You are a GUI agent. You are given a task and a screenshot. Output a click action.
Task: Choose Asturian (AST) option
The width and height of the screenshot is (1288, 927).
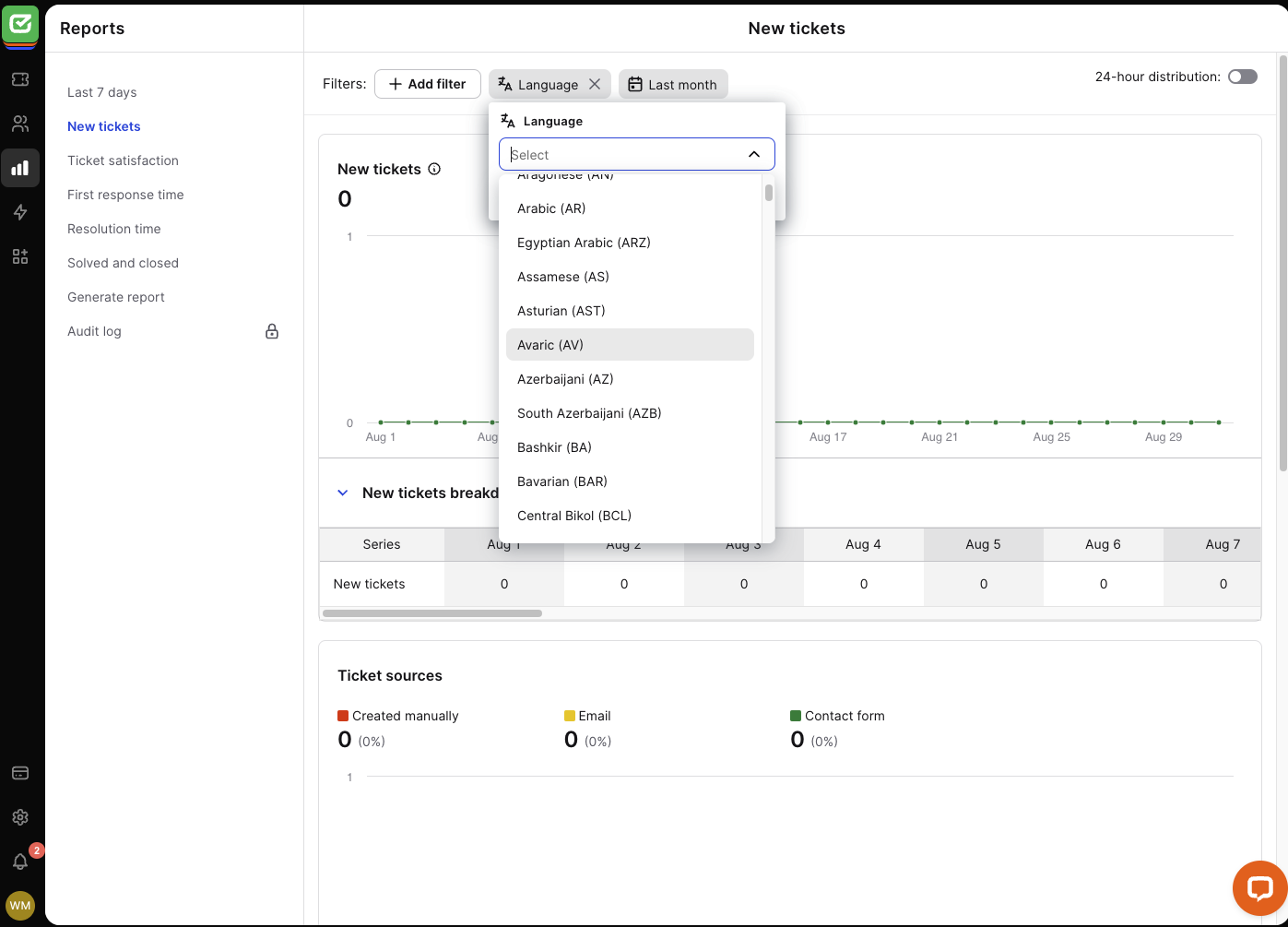(630, 311)
